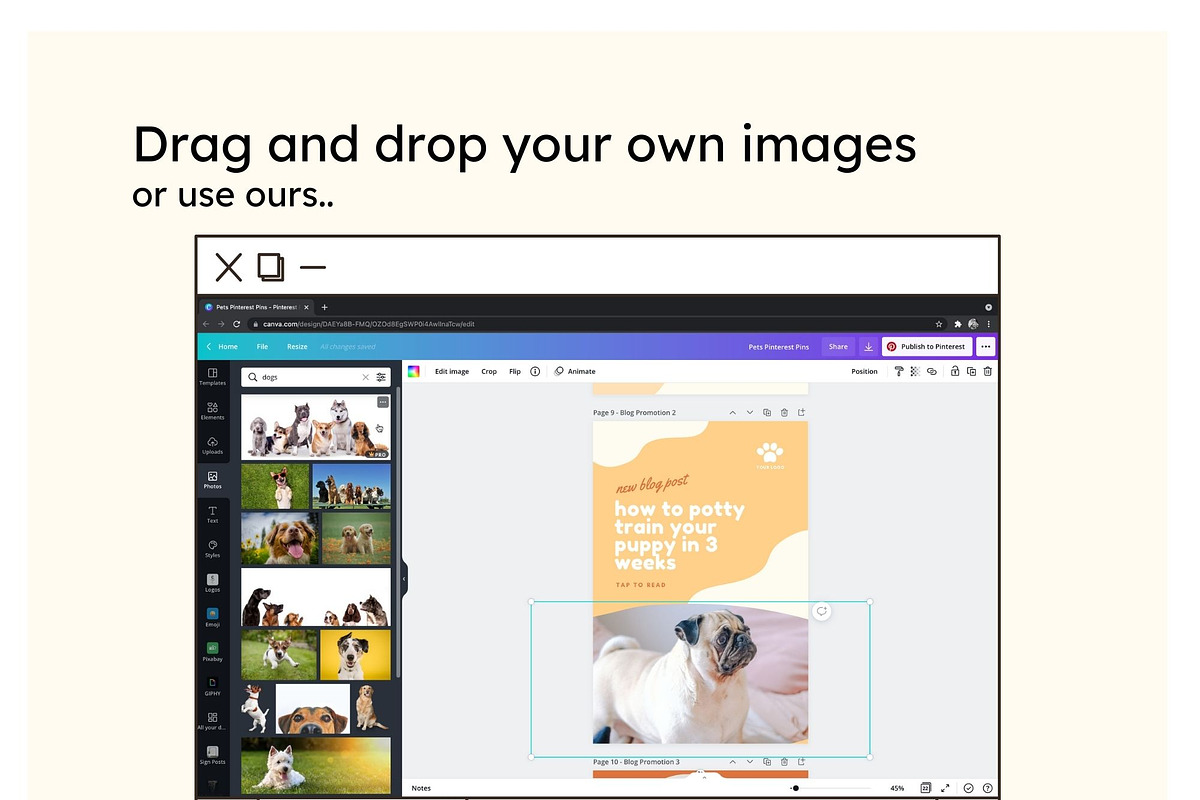Open a new browser tab

(x=324, y=307)
